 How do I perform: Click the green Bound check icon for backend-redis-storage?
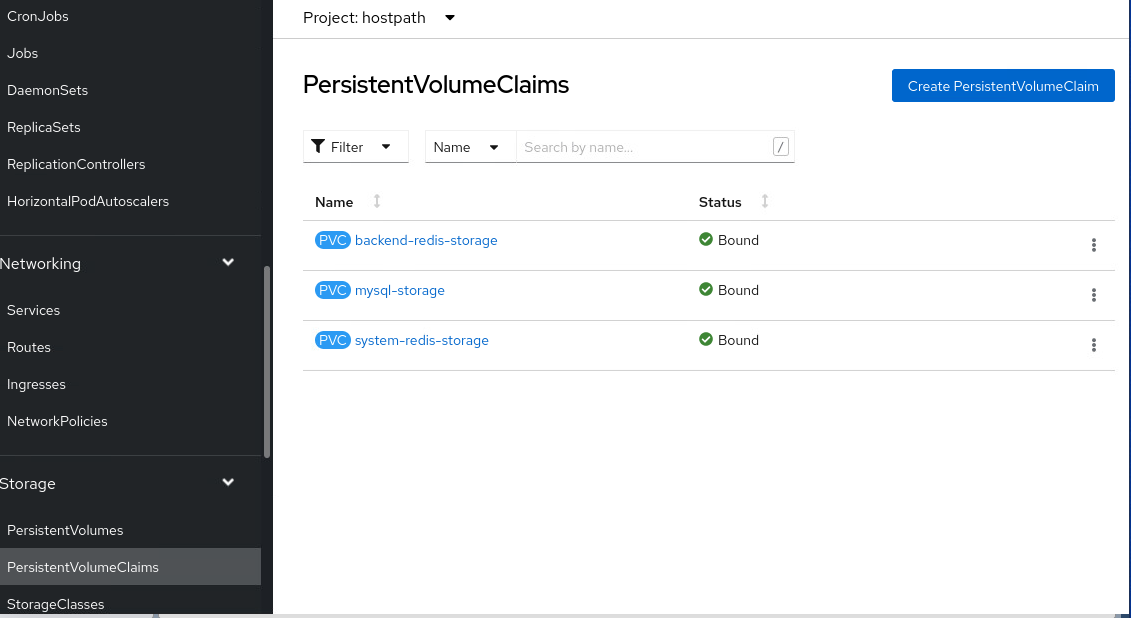click(707, 240)
